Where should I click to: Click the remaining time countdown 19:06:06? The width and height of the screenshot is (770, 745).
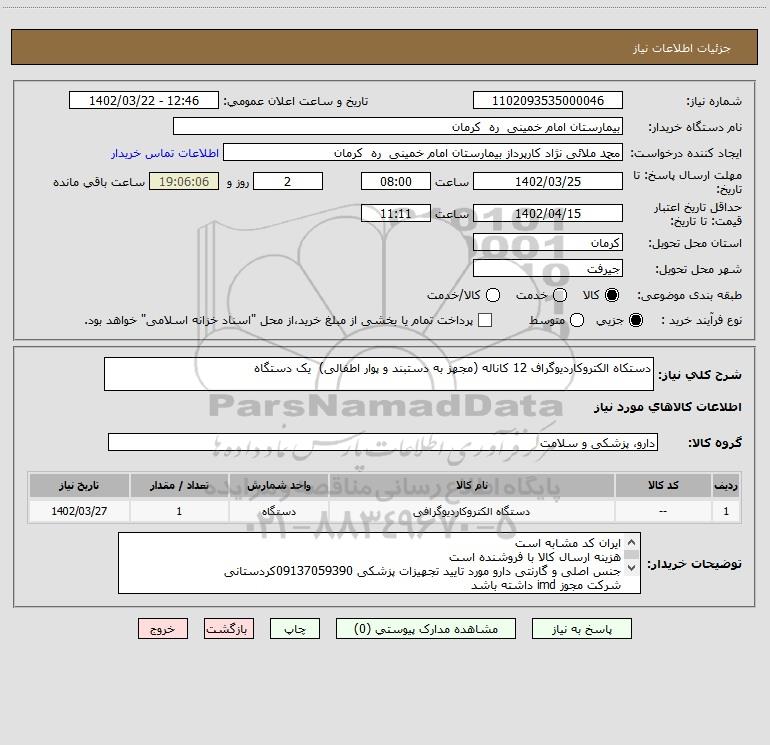184,181
